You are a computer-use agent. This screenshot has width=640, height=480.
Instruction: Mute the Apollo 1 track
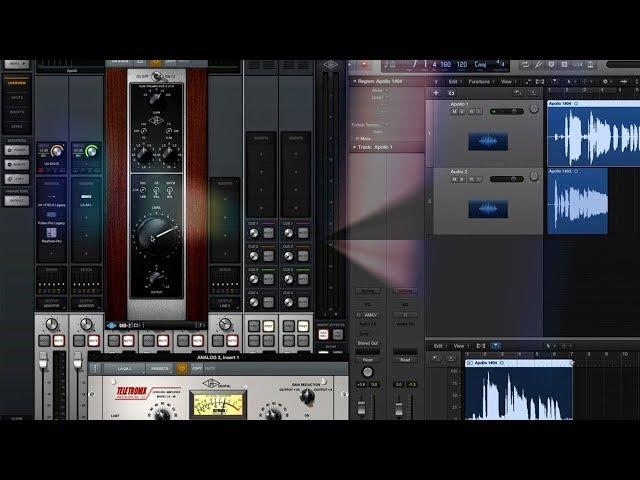454,112
